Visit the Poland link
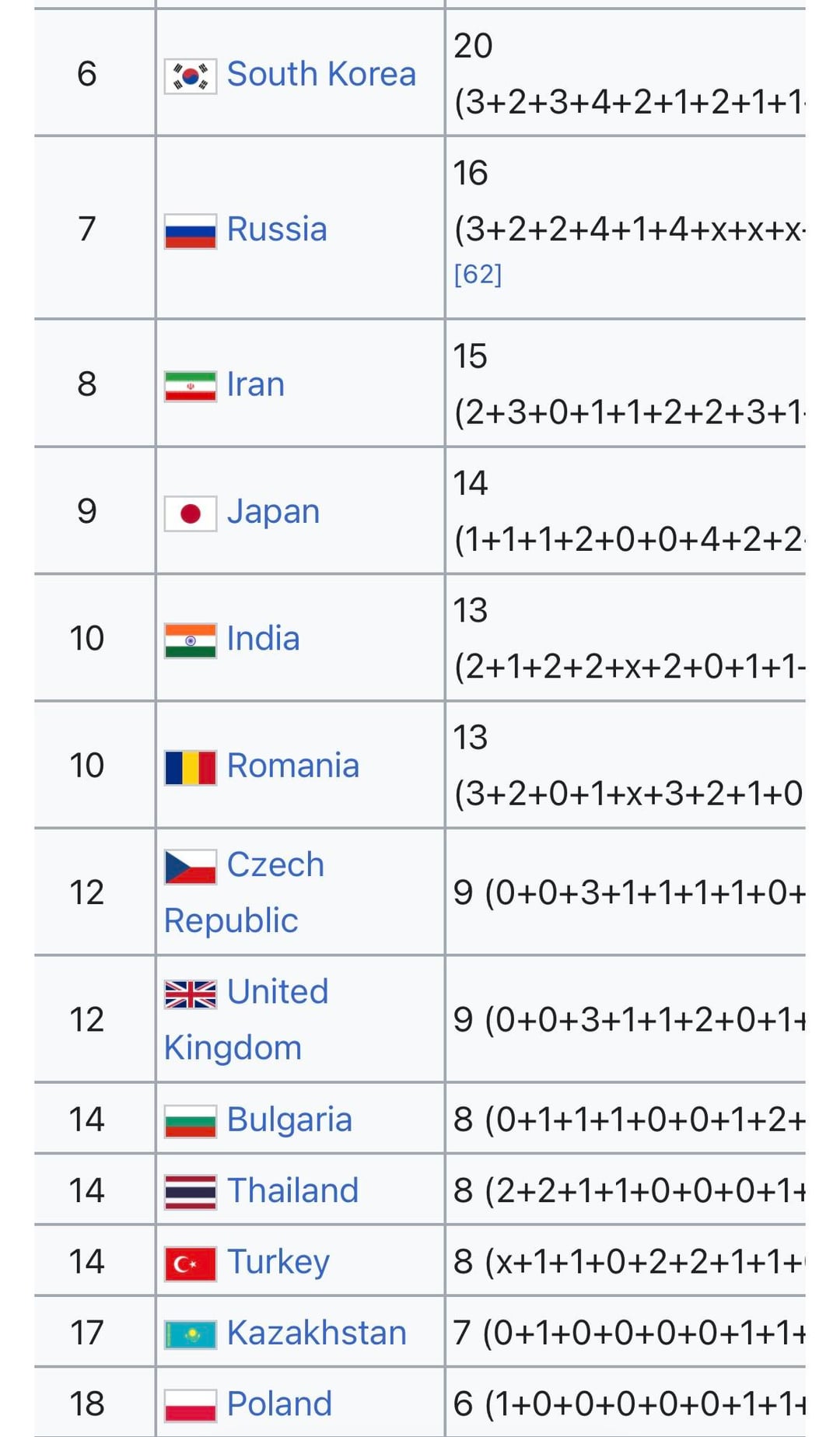The height and width of the screenshot is (1437, 840). pos(279,1404)
